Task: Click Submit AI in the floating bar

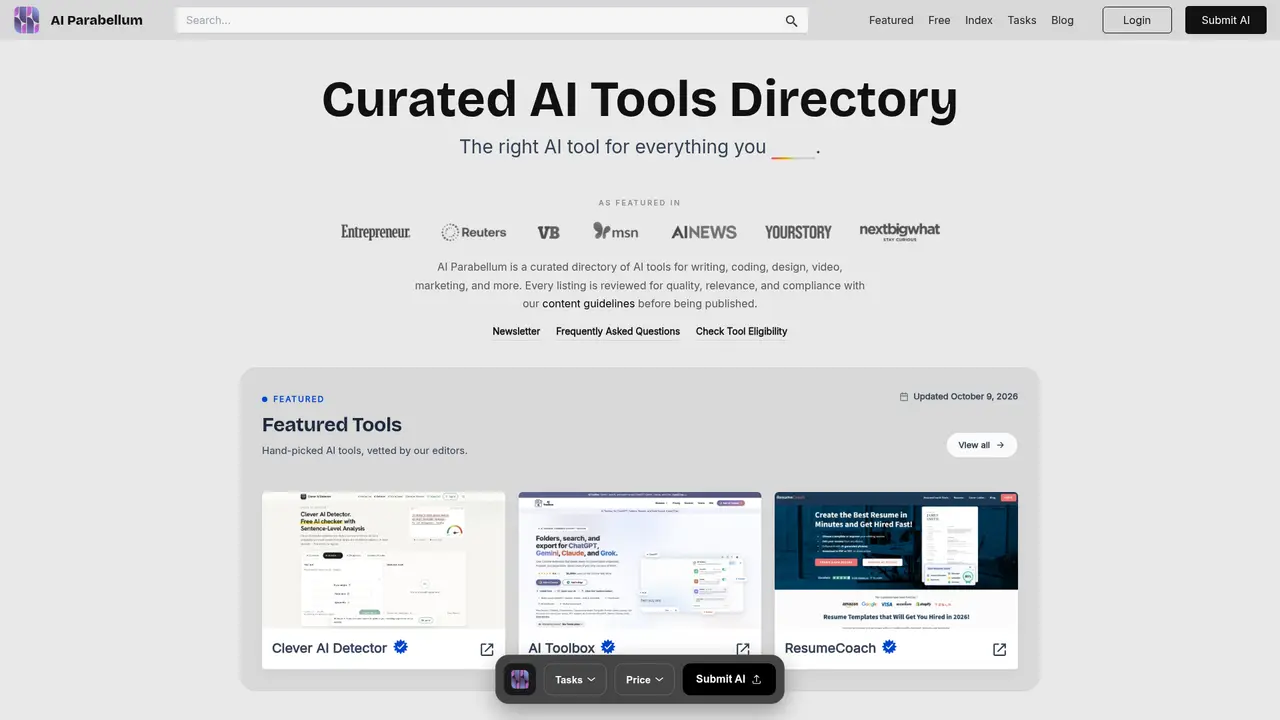Action: 729,679
